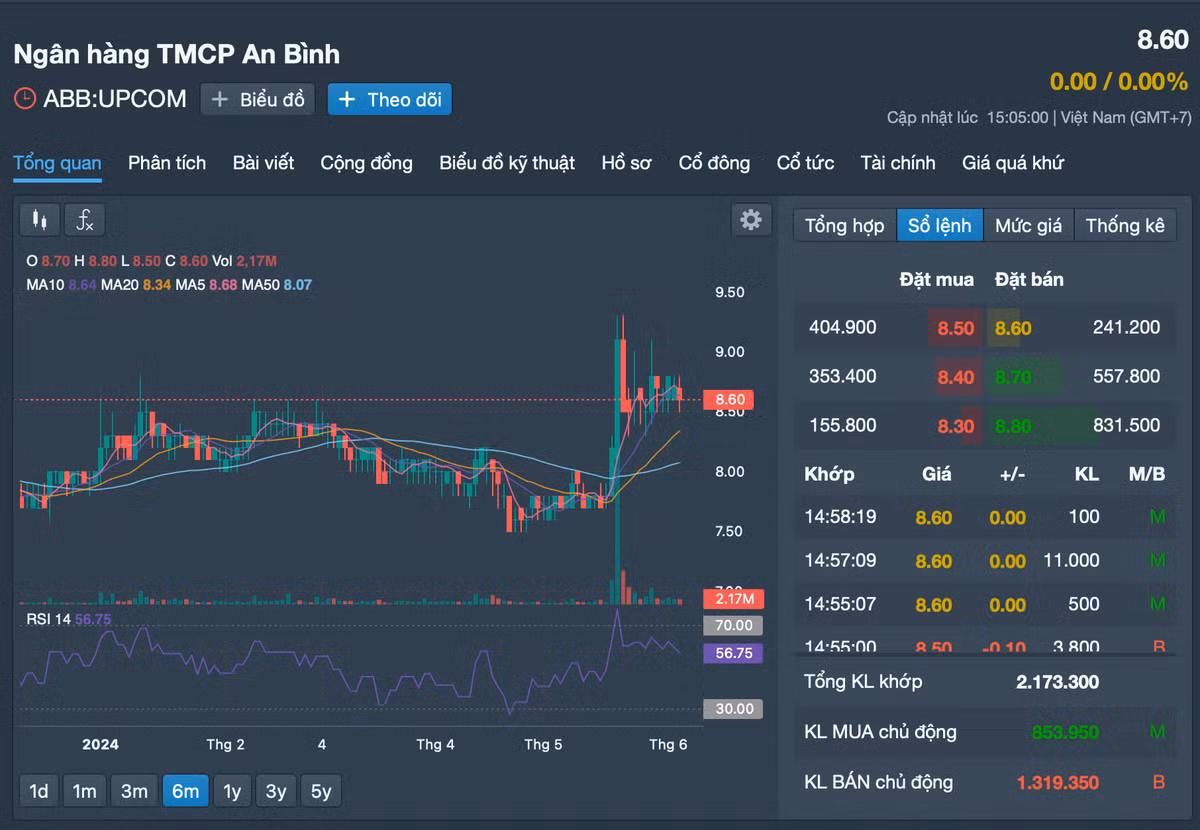Image resolution: width=1200 pixels, height=830 pixels.
Task: Click the Đặt mua column header
Action: click(x=936, y=279)
